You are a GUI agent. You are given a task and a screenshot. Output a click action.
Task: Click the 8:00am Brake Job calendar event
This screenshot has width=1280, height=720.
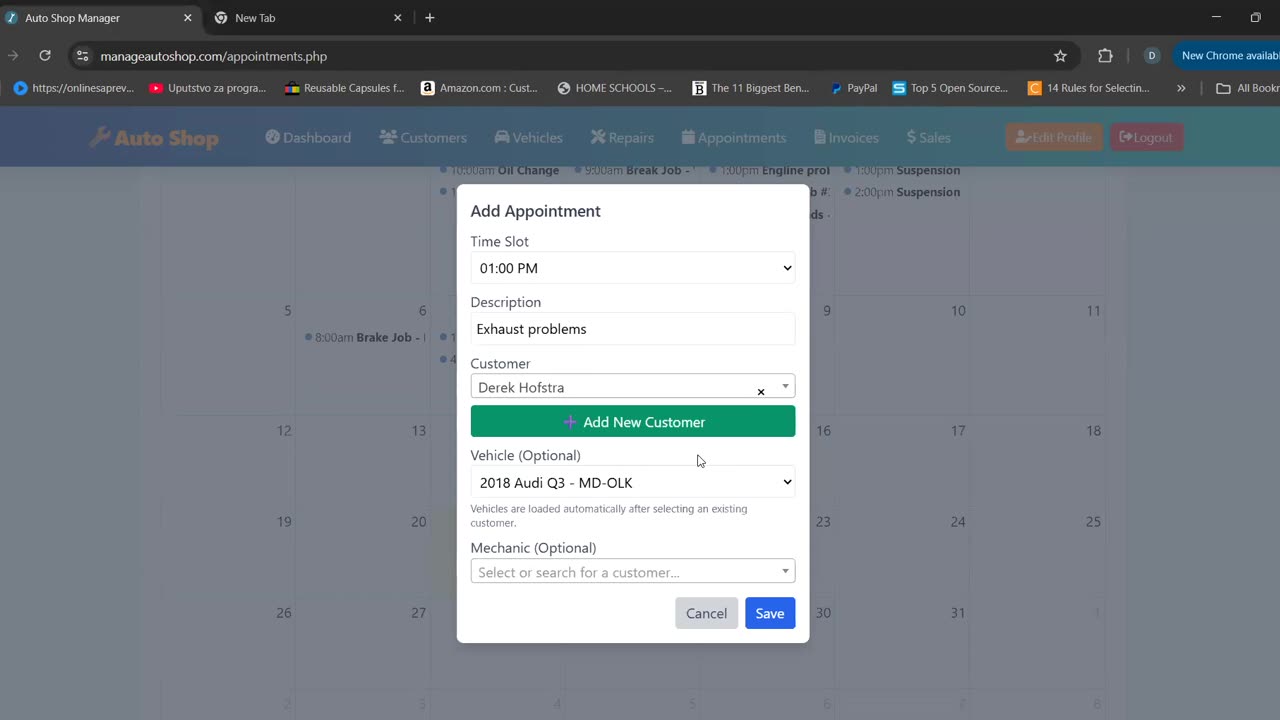[x=365, y=337]
